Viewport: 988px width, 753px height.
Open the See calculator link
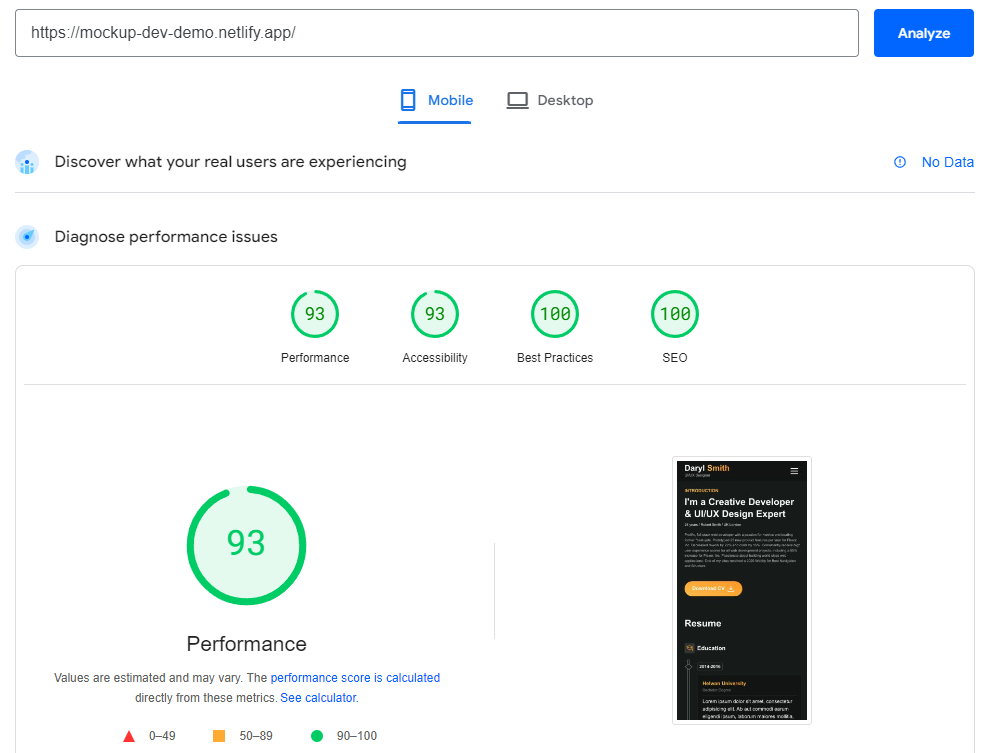tap(318, 698)
